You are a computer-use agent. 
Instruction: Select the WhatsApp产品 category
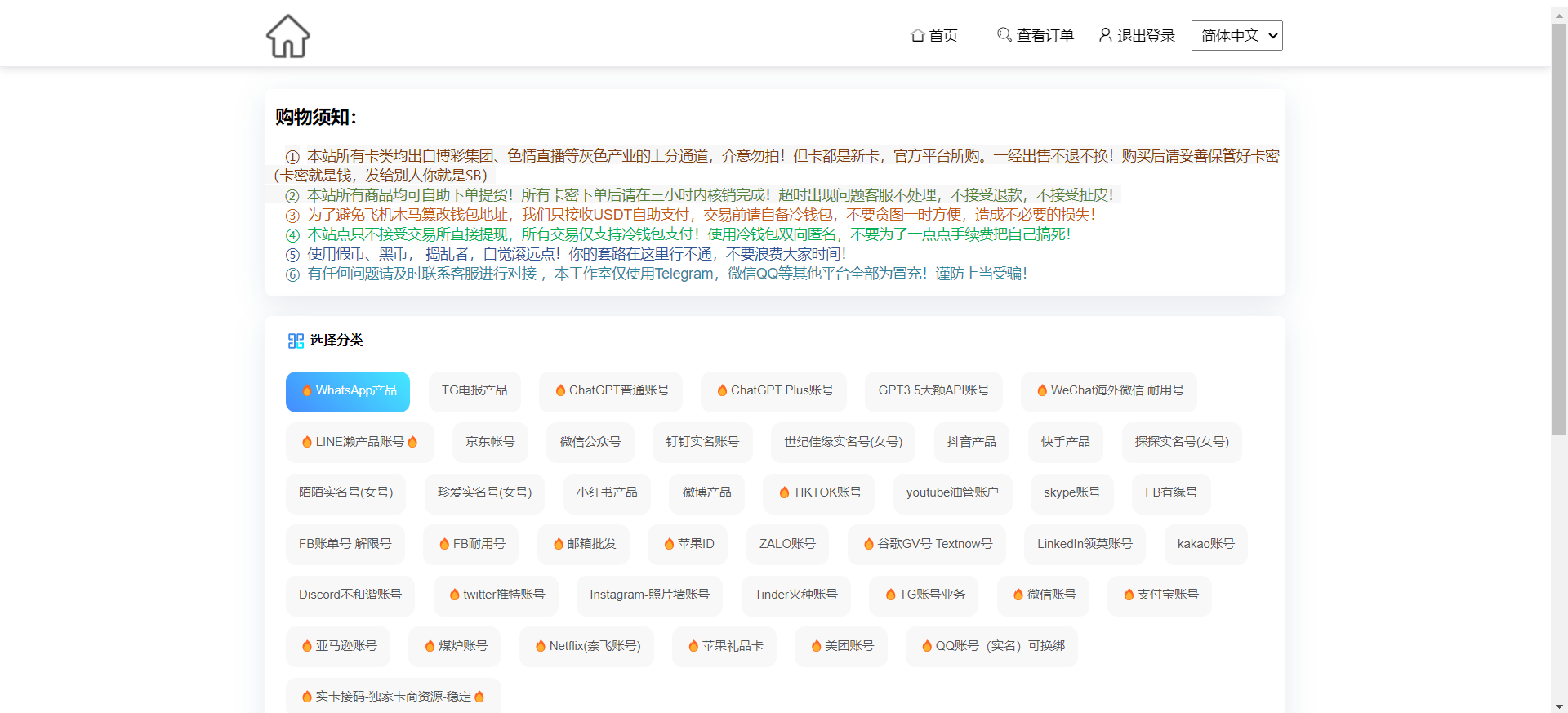pos(348,391)
